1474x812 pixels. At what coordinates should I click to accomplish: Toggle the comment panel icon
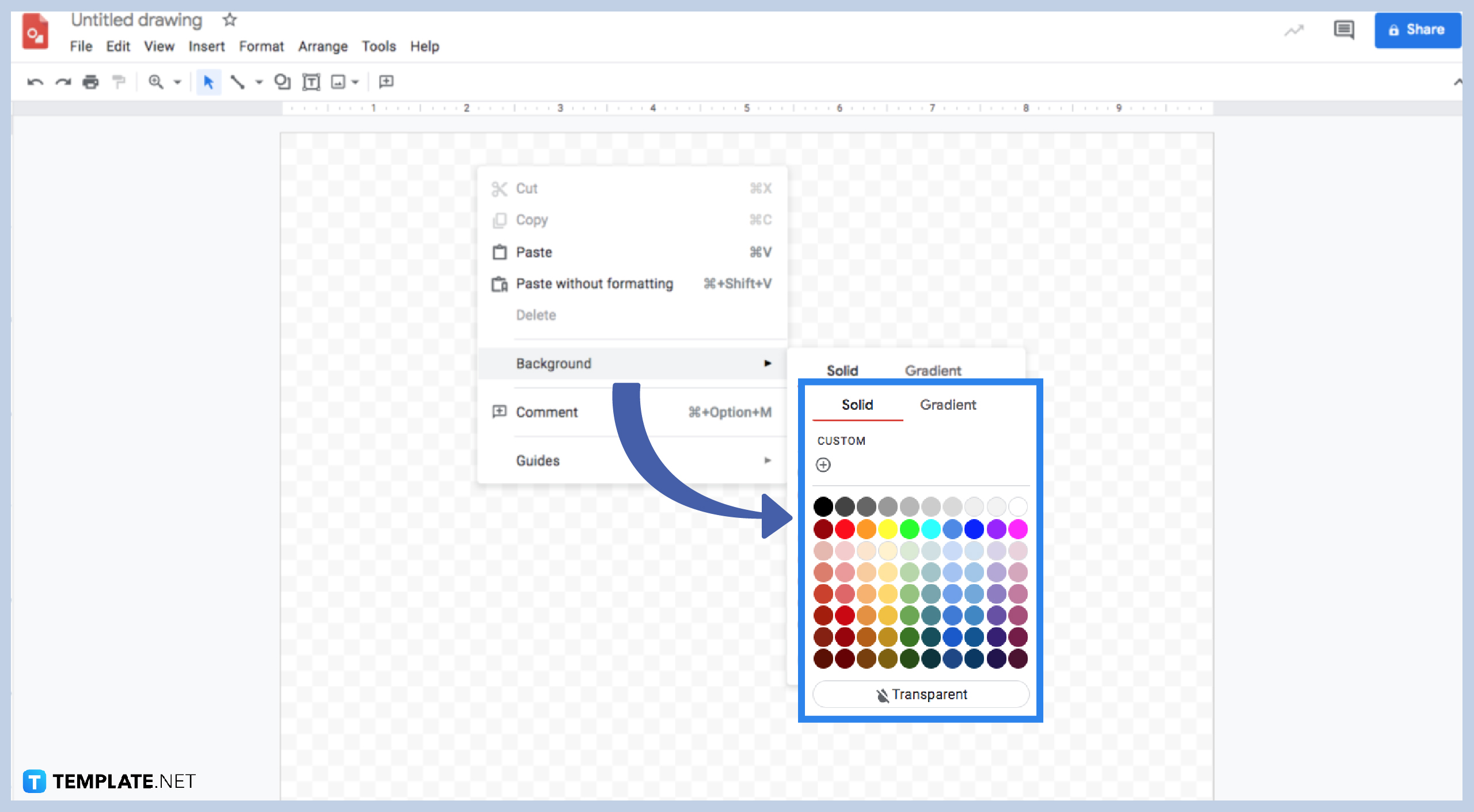click(1346, 30)
